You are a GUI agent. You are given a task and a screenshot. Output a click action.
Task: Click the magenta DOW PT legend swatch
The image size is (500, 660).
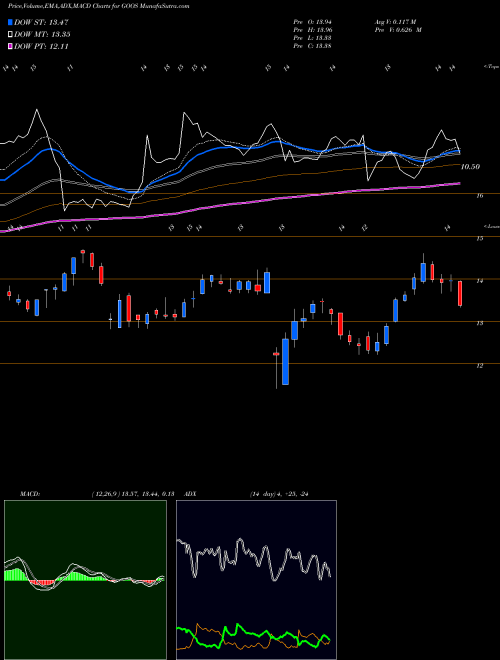pos(10,46)
